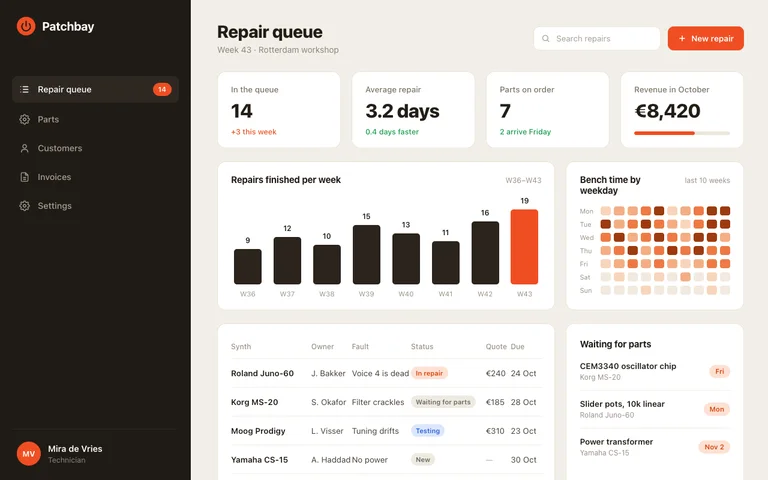Click the New repair button
768x480 pixels.
pos(705,38)
